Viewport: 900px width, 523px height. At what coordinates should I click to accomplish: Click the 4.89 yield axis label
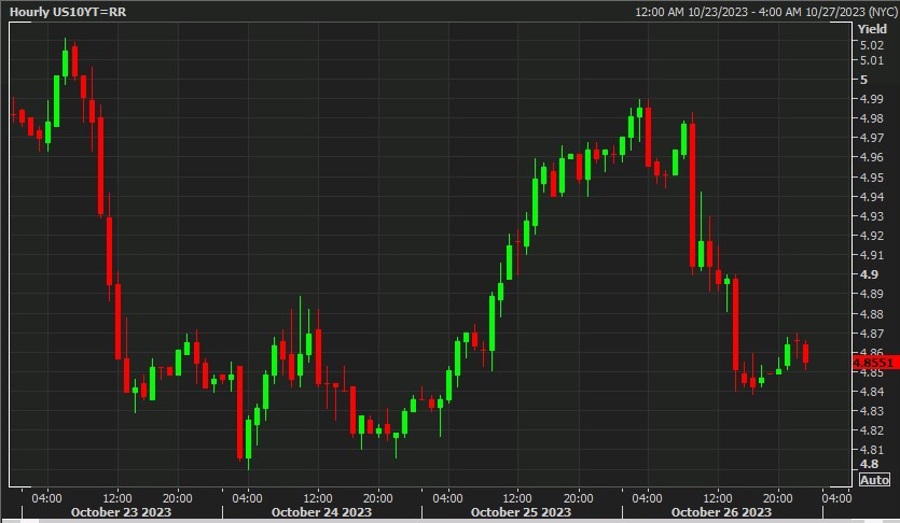[871, 294]
